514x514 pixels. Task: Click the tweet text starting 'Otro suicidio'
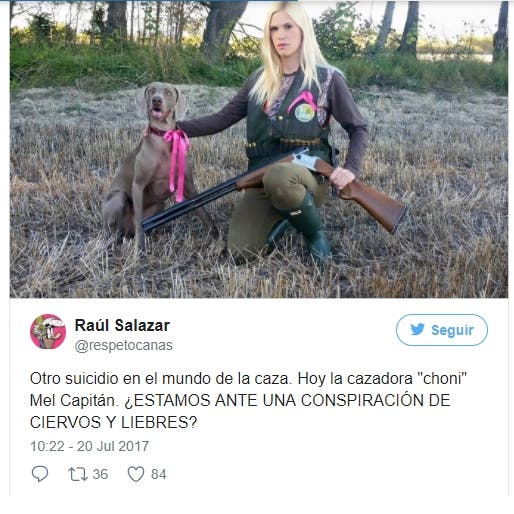click(248, 400)
